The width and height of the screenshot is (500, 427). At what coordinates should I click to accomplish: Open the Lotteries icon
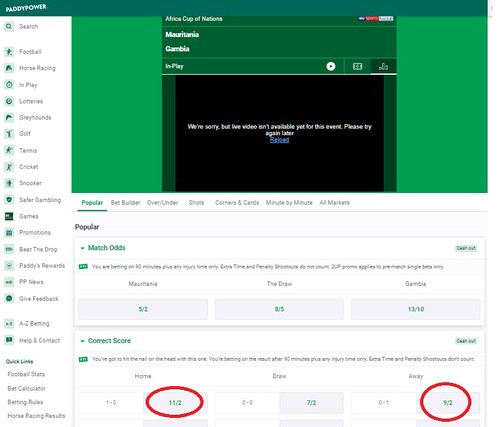[9, 101]
